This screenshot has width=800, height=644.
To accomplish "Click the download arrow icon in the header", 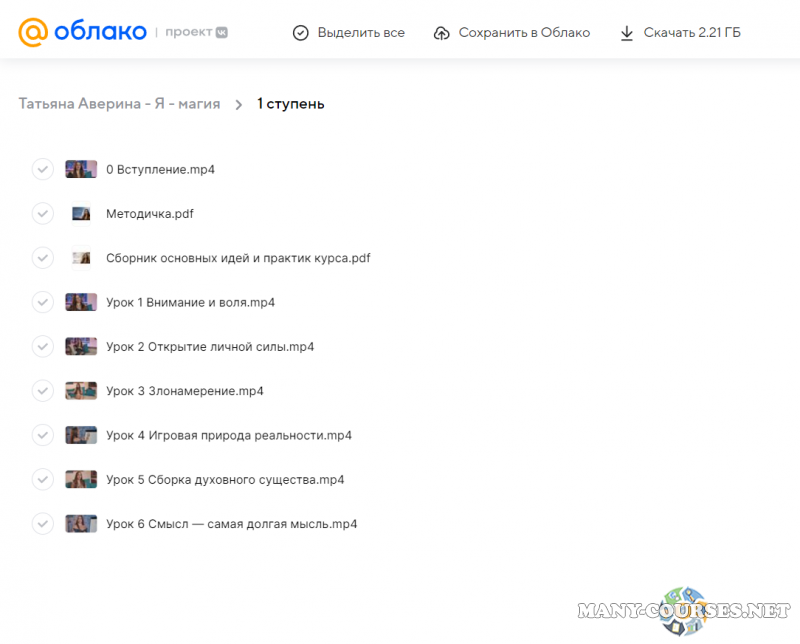I will pos(627,32).
